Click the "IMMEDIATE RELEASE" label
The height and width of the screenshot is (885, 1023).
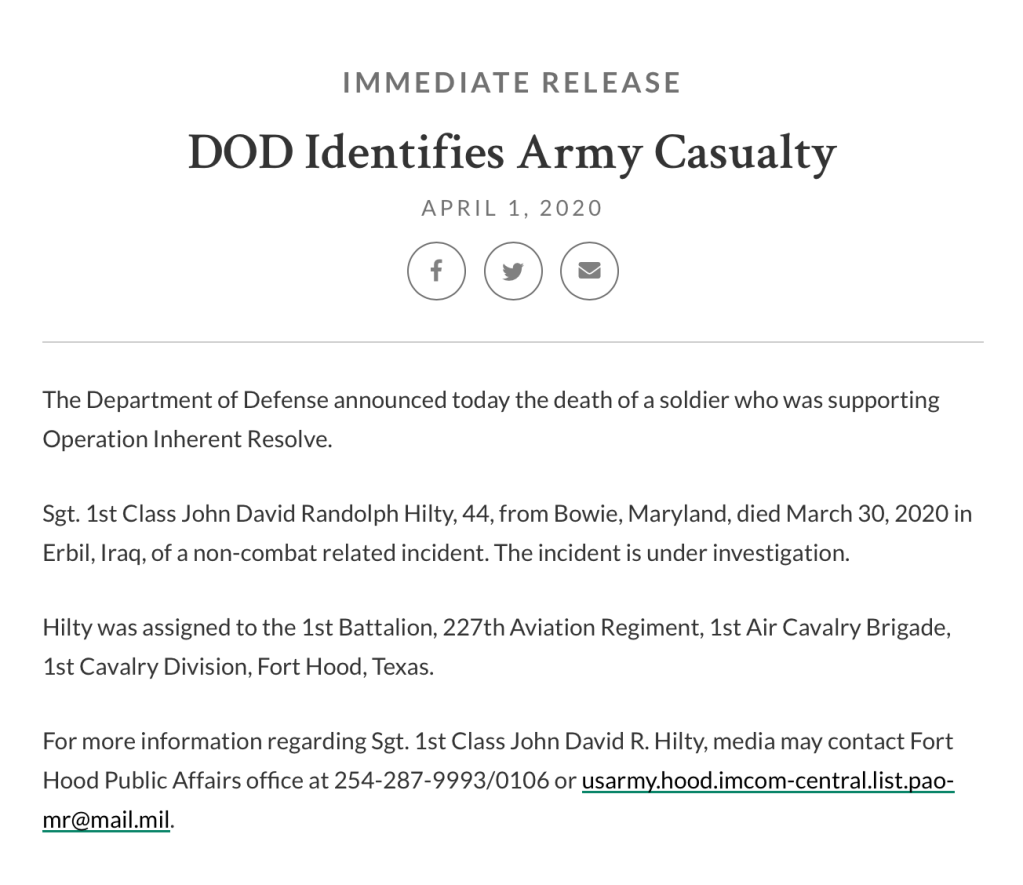point(511,83)
